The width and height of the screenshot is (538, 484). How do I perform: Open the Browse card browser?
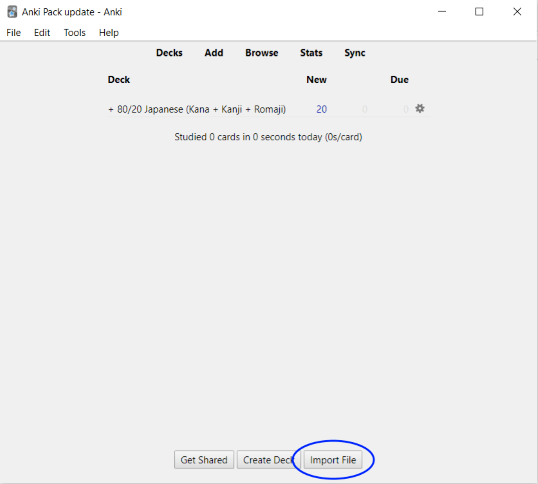click(261, 53)
